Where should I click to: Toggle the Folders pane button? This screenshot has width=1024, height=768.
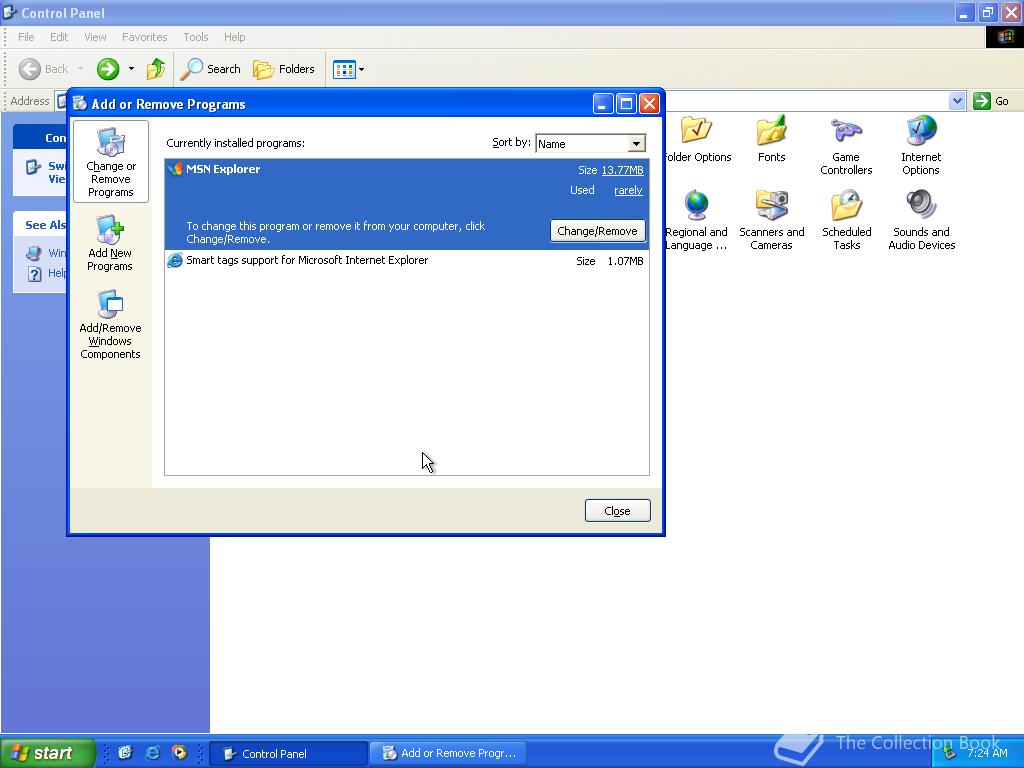(283, 69)
